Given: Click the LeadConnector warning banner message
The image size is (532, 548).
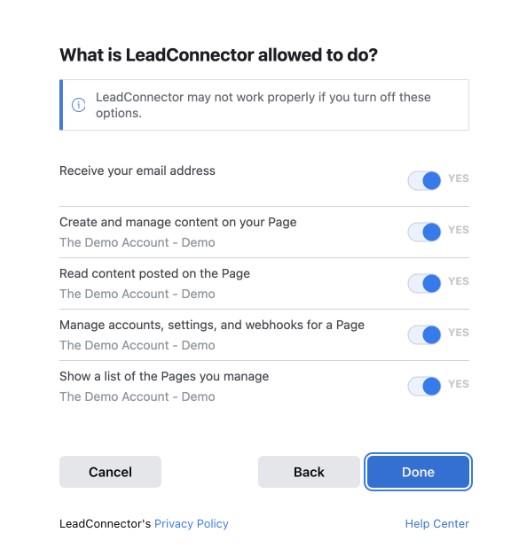Looking at the screenshot, I should point(263,105).
